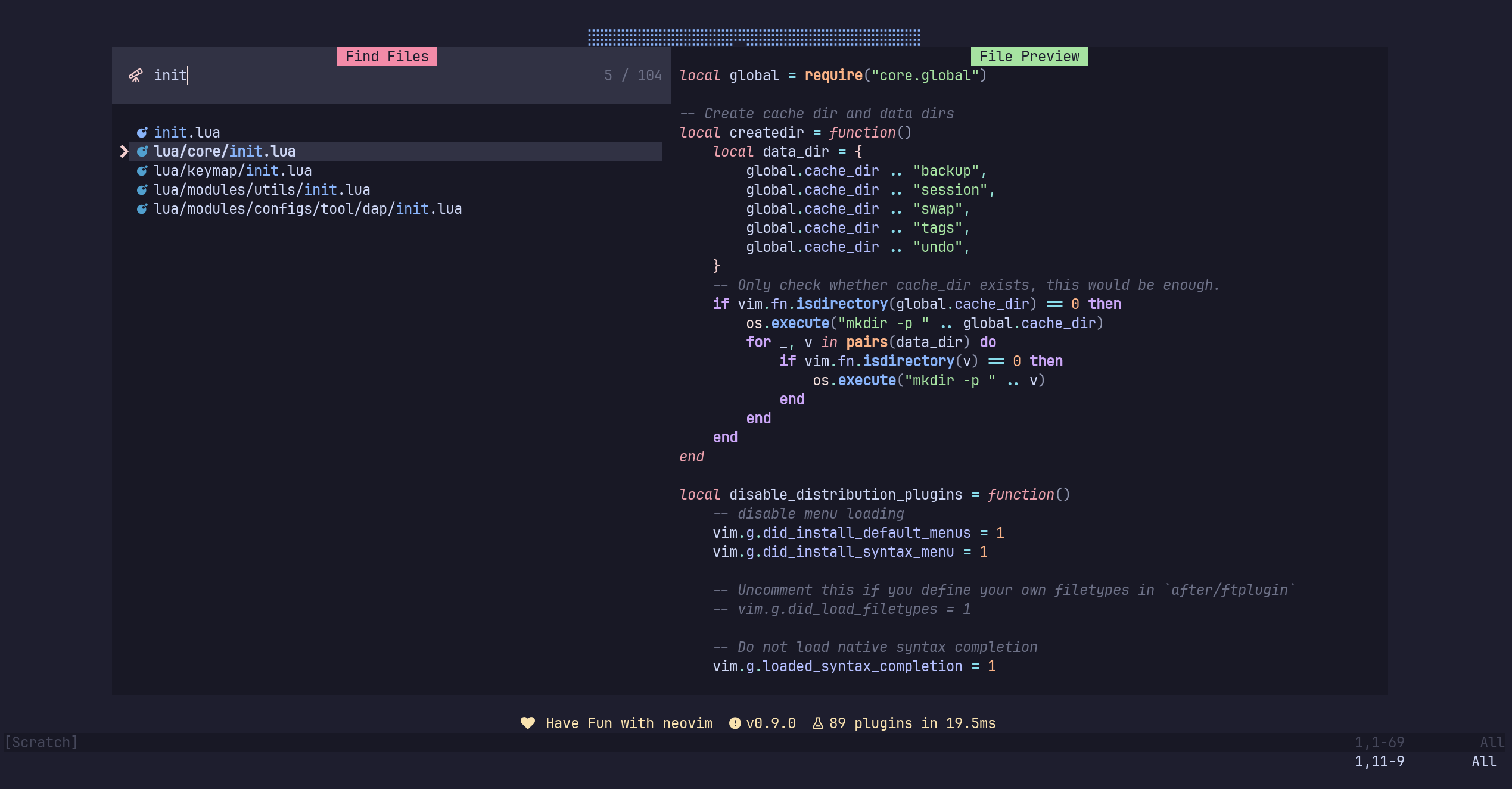Click the Lua icon beside the dap/init.lua entry

pos(142,209)
